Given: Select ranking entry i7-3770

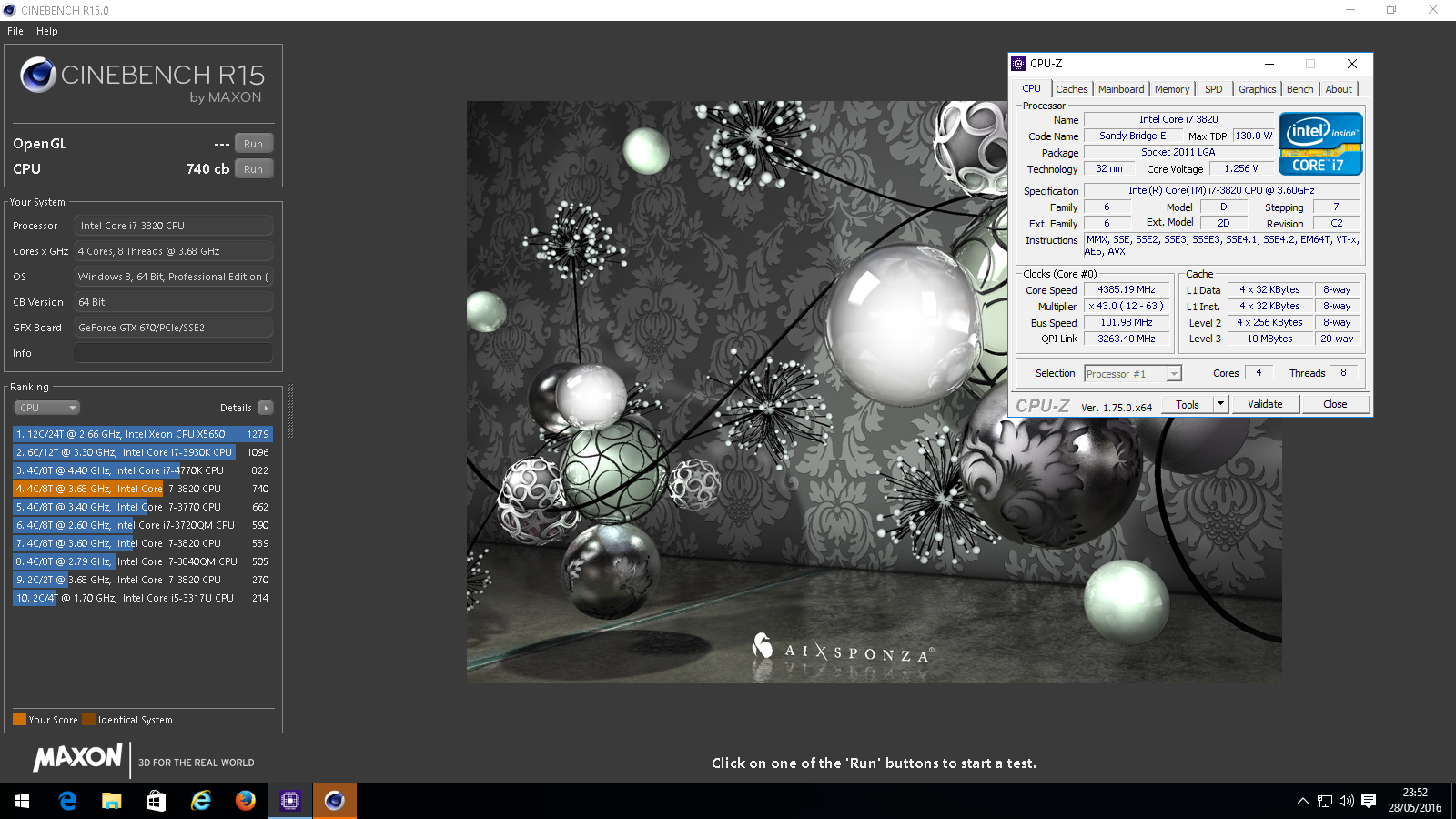Looking at the screenshot, I should coord(143,507).
